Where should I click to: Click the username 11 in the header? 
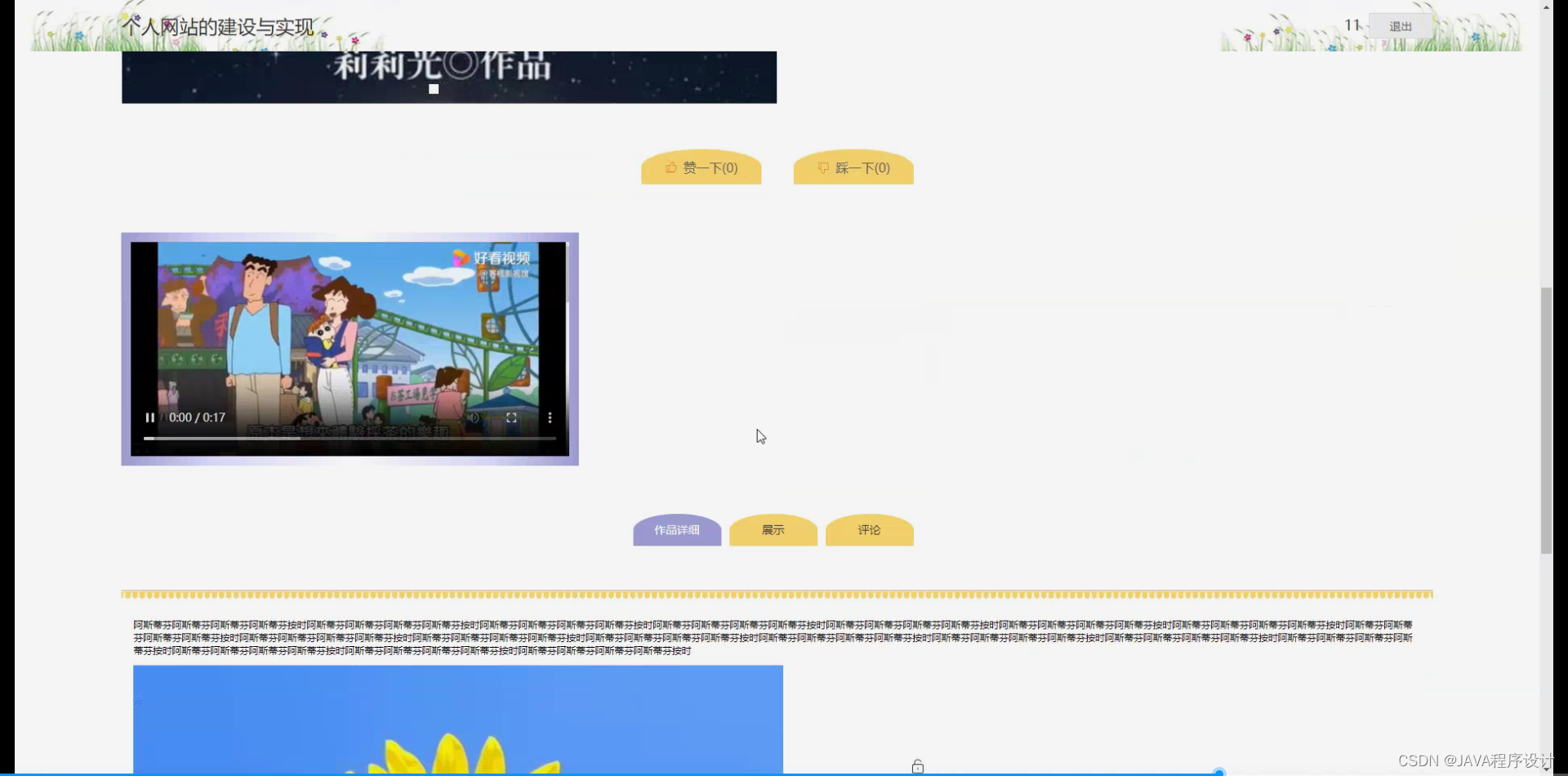click(1352, 25)
